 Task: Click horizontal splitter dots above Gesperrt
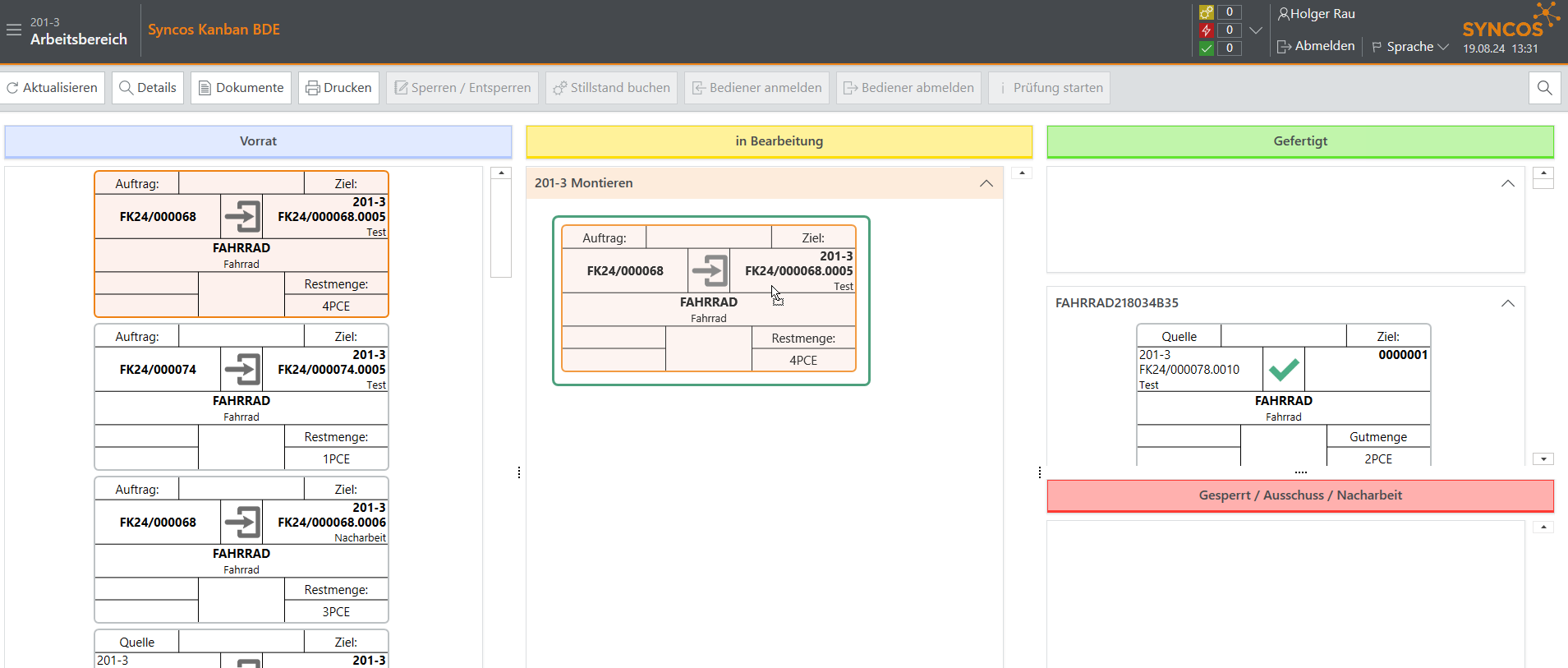pyautogui.click(x=1300, y=472)
